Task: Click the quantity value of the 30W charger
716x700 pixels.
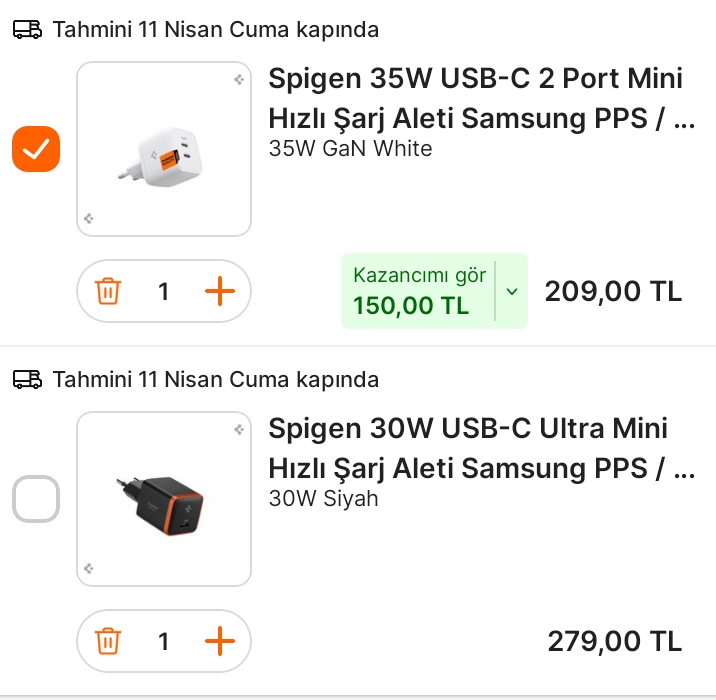Action: click(164, 641)
